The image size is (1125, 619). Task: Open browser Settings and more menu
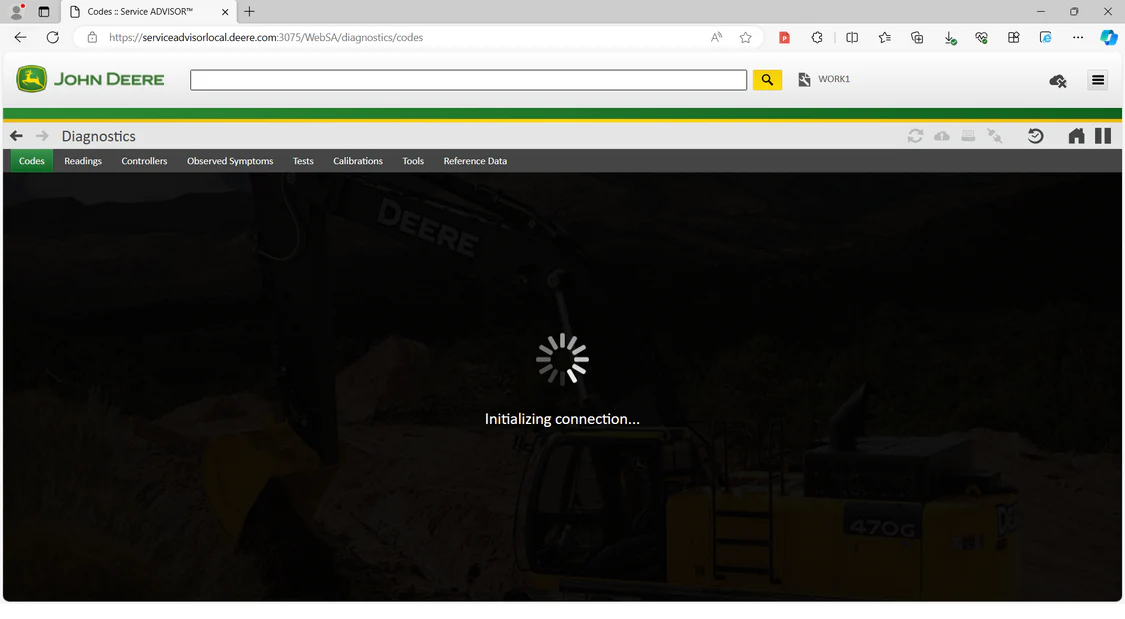click(1078, 38)
